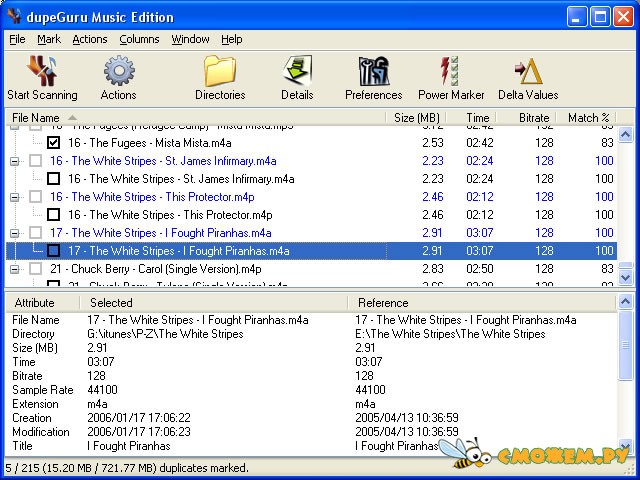Click the details panel scrollbar thumb
640x480 pixels.
(626, 345)
